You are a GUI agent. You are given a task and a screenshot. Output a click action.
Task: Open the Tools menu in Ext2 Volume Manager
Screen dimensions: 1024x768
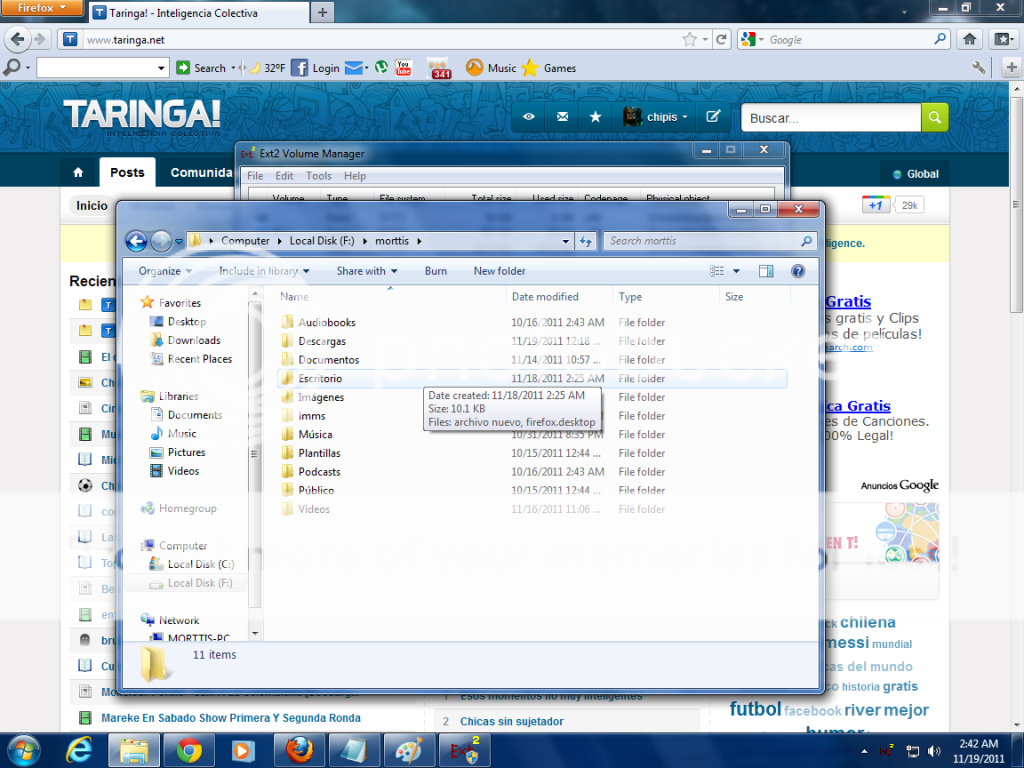click(318, 176)
